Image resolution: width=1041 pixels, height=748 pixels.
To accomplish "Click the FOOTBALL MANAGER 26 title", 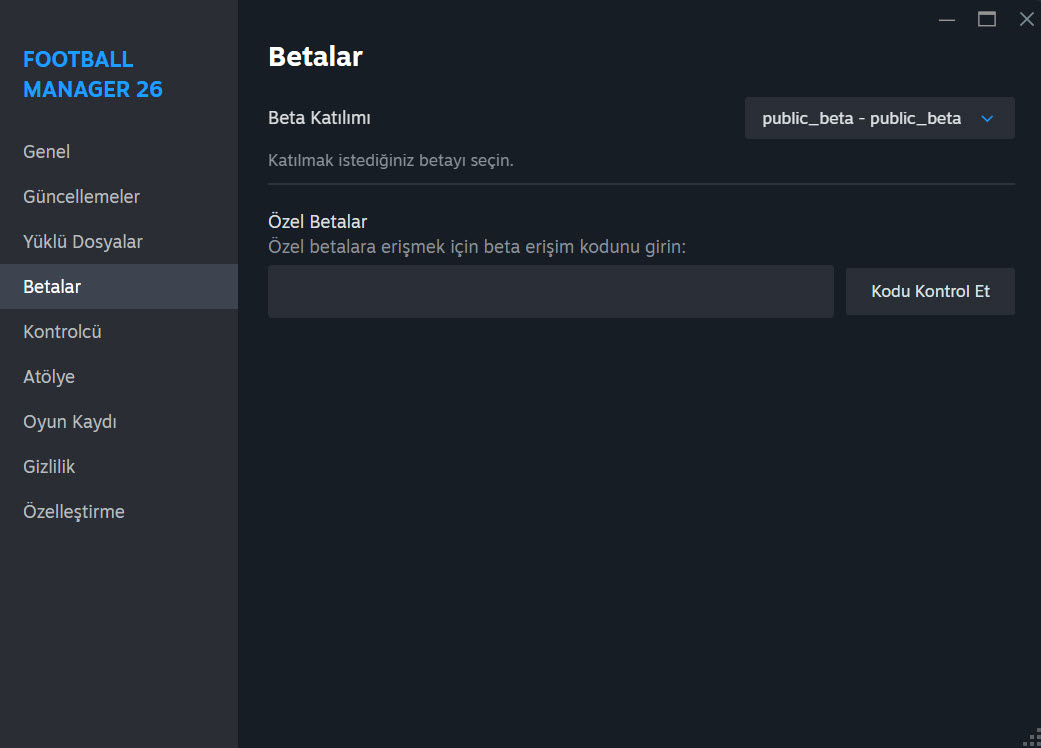I will tap(93, 74).
